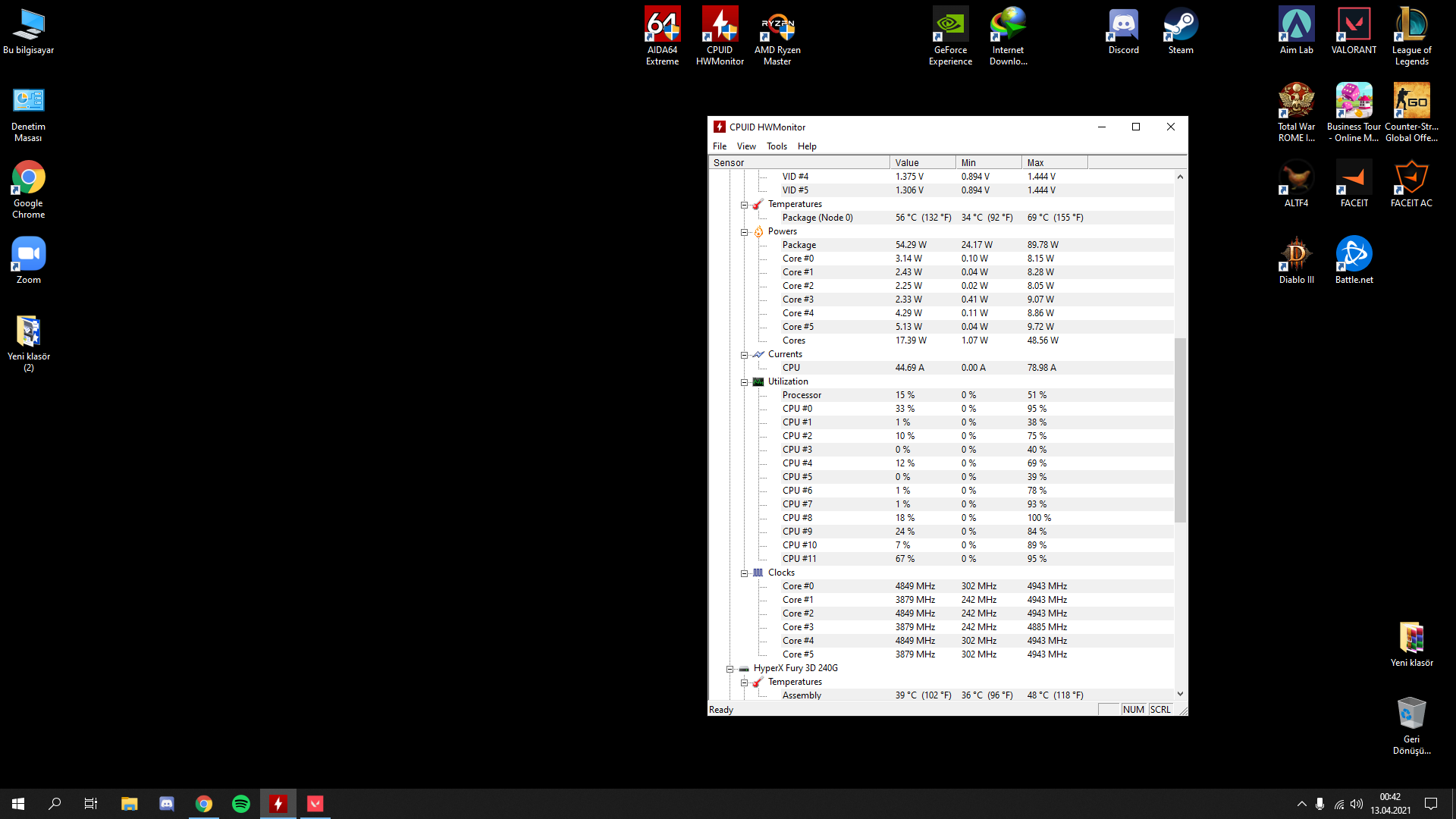Image resolution: width=1456 pixels, height=819 pixels.
Task: Select the League of Legends desktop icon
Action: point(1411,36)
